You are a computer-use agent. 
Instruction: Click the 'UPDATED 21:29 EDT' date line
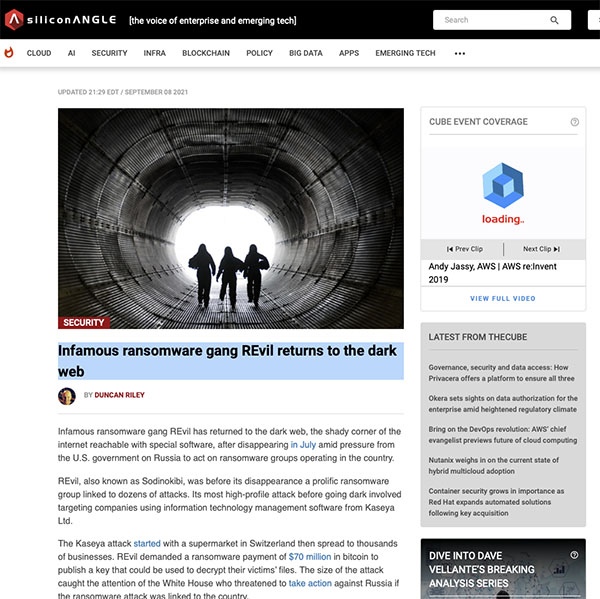[122, 92]
